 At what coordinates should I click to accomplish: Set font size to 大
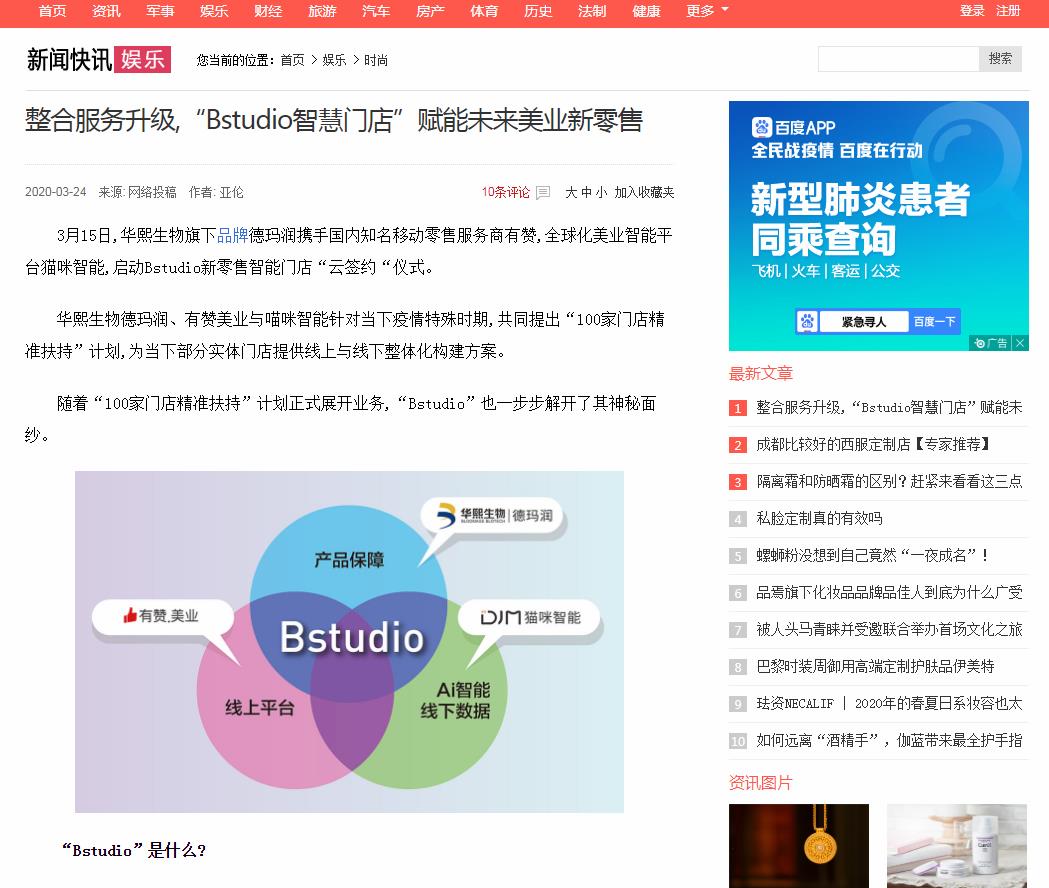tap(571, 193)
